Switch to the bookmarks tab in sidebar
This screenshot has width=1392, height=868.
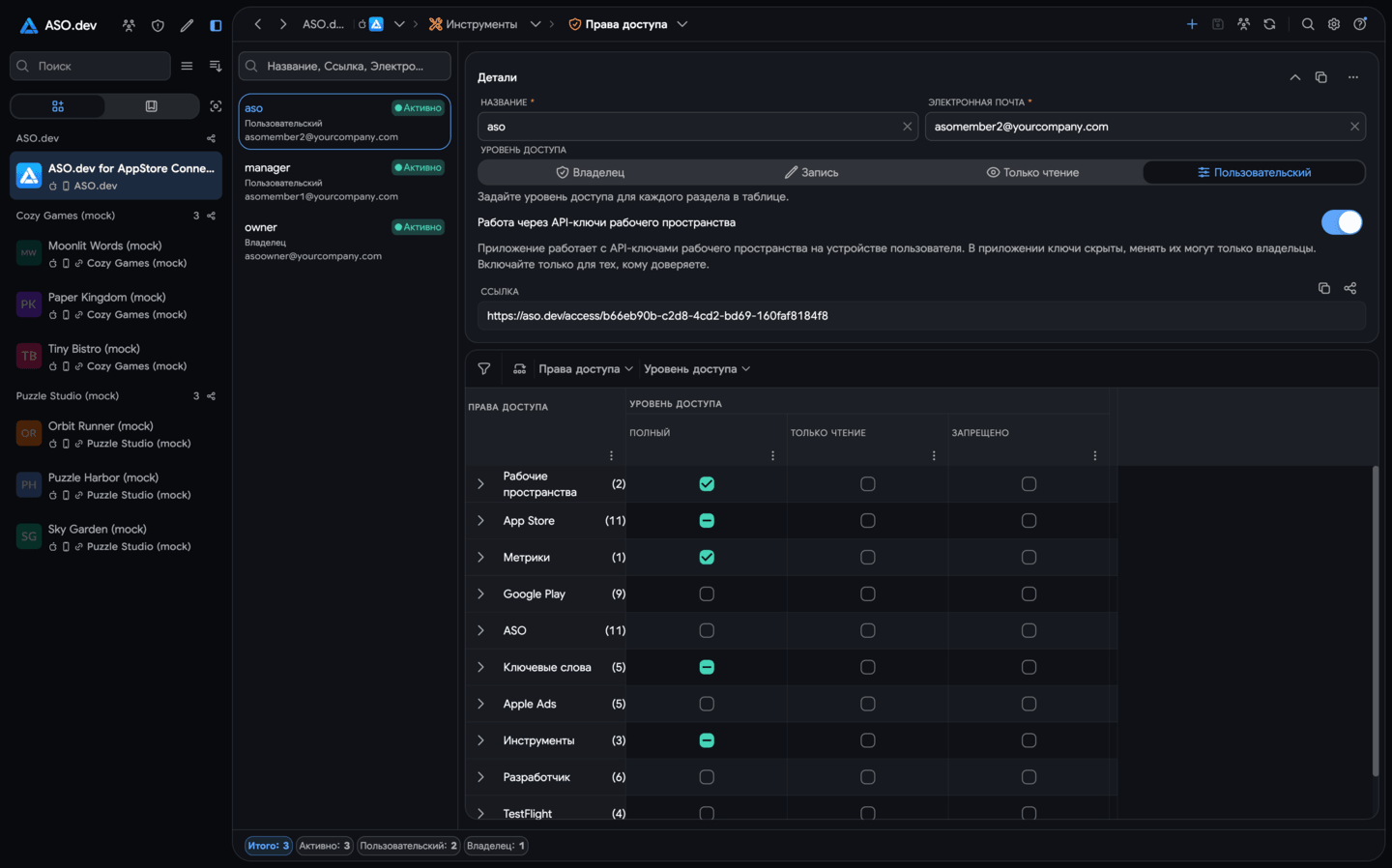click(152, 106)
